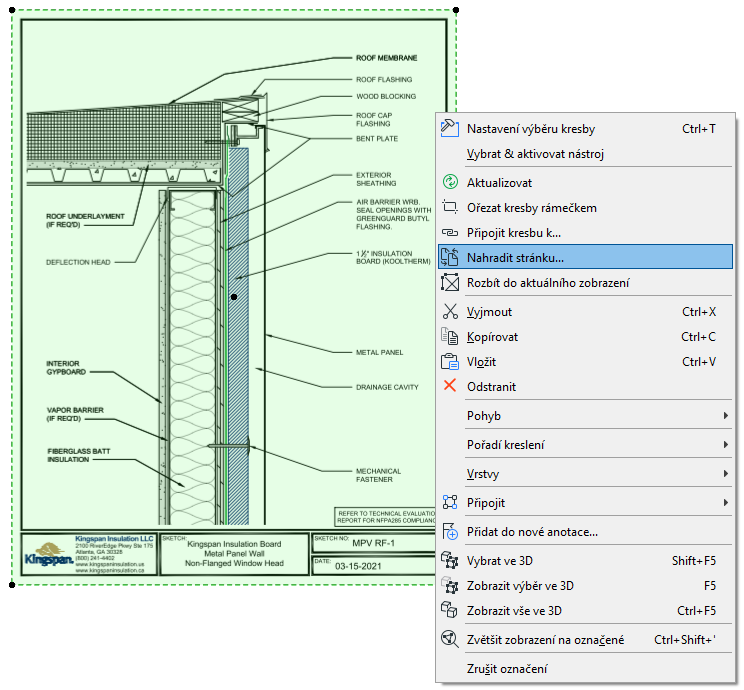The width and height of the screenshot is (744, 690).
Task: Select Vybrat & aktivovat nástroj menu entry
Action: coord(535,154)
